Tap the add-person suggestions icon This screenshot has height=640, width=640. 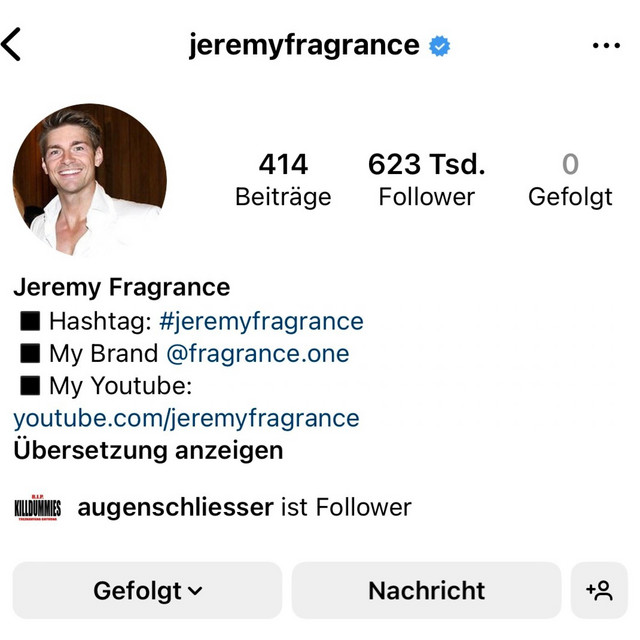599,591
